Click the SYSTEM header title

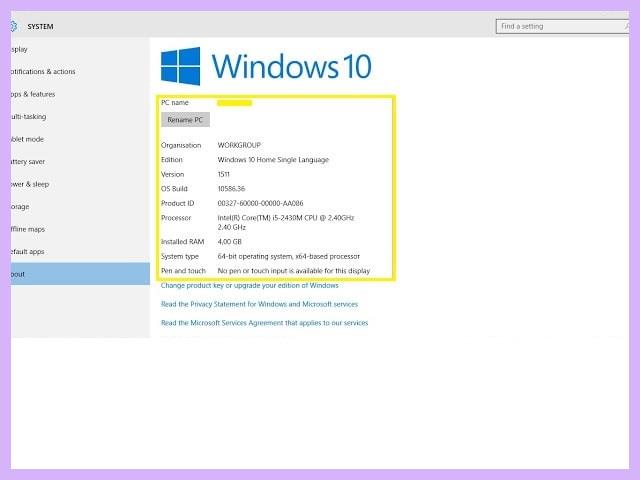point(40,27)
